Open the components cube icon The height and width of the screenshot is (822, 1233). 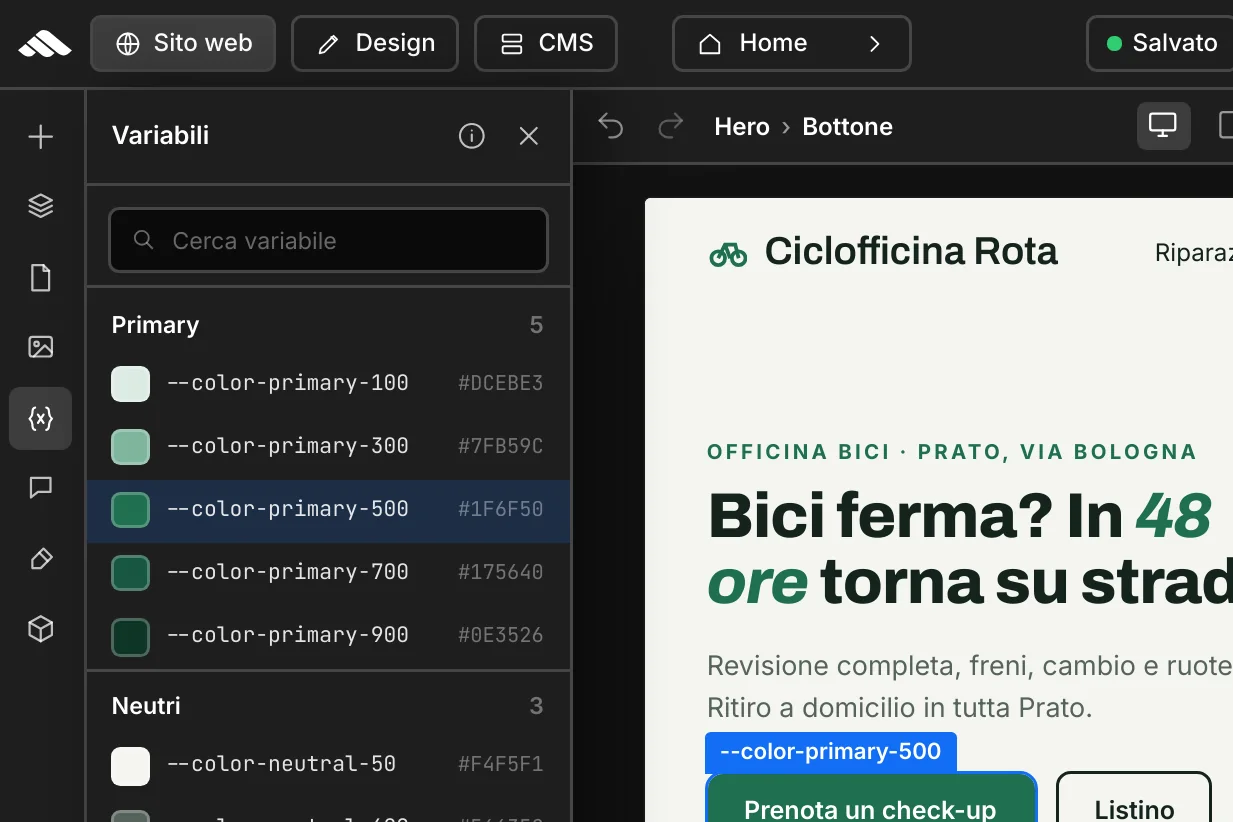40,629
